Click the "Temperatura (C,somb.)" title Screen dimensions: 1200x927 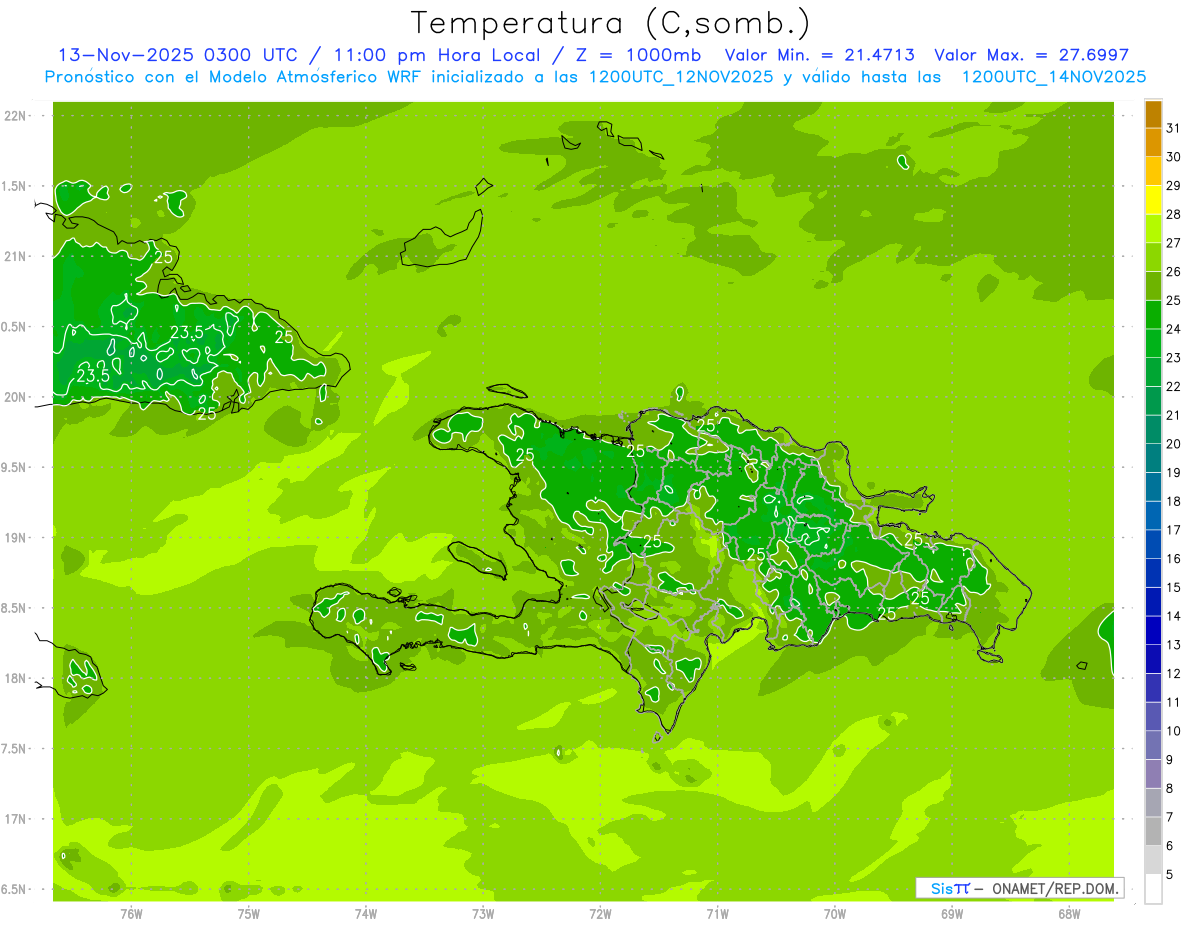pos(610,23)
